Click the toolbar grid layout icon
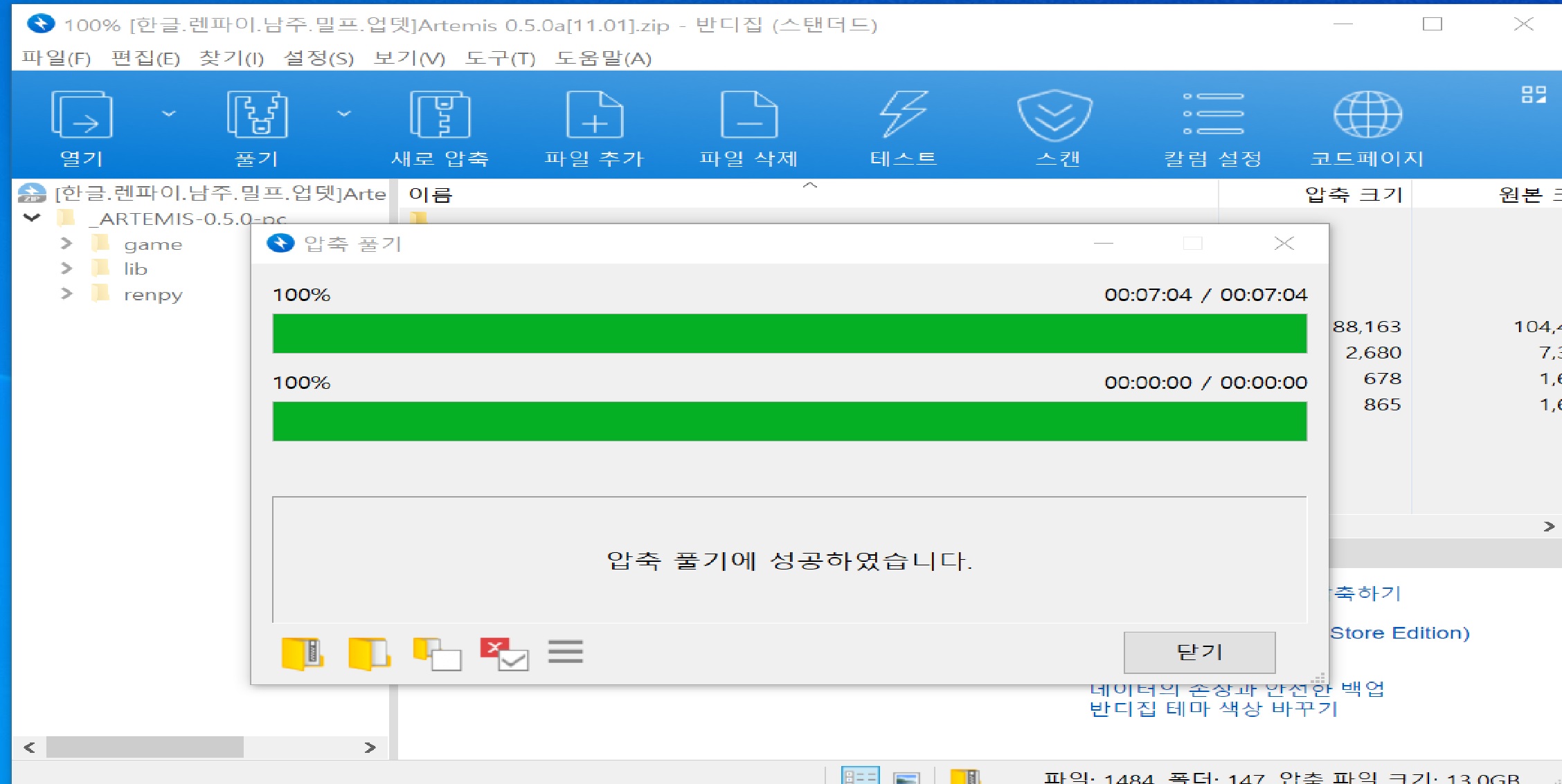Screen dimensions: 1562x784 click(x=1534, y=95)
